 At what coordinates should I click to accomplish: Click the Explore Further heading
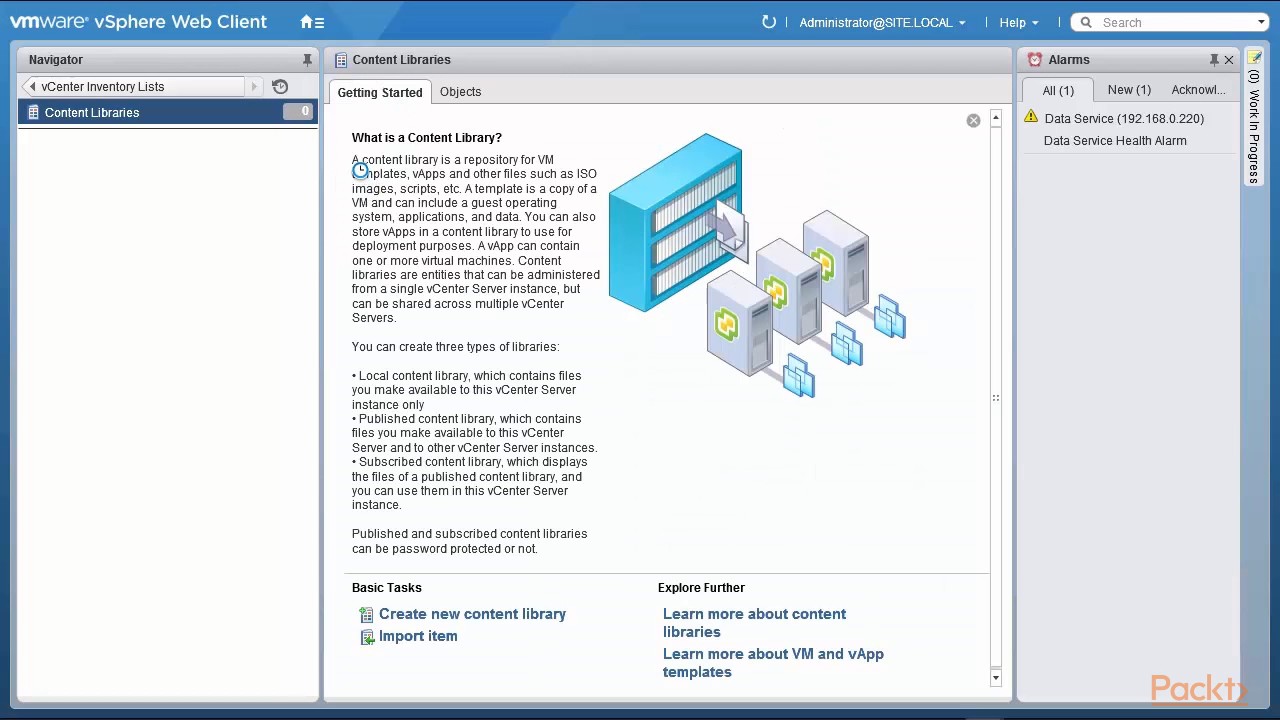701,588
